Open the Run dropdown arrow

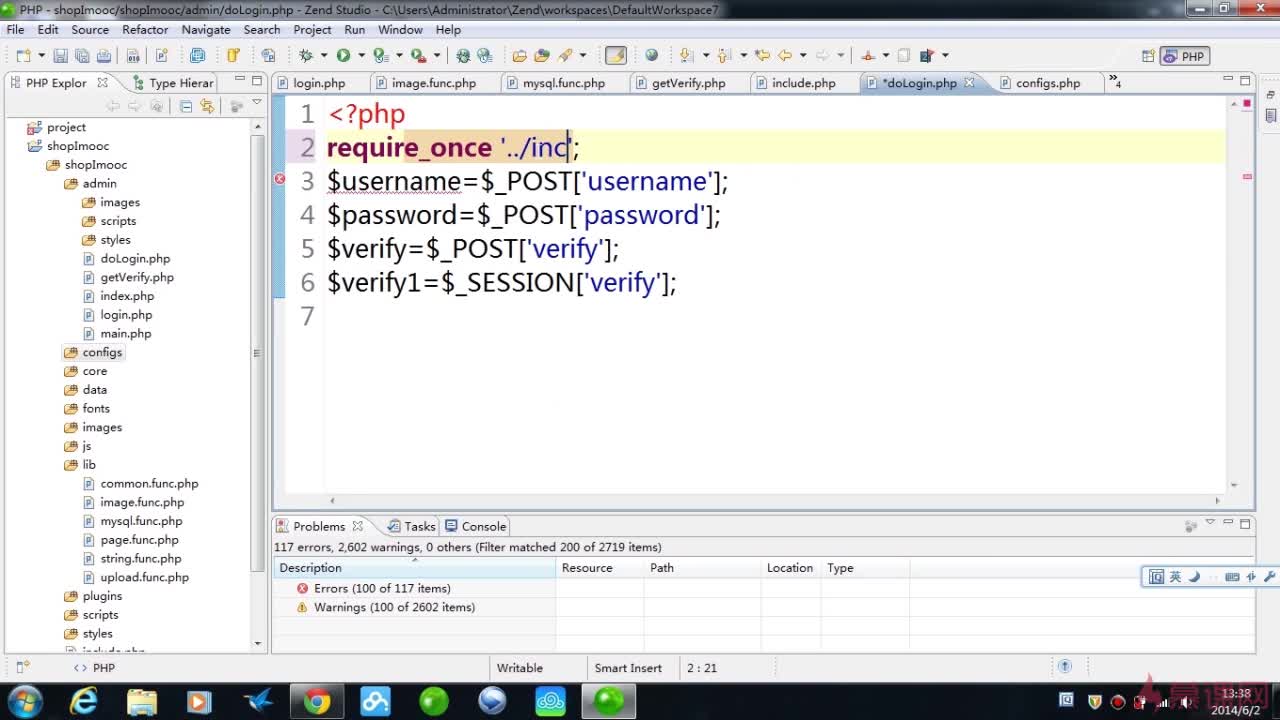[x=361, y=56]
